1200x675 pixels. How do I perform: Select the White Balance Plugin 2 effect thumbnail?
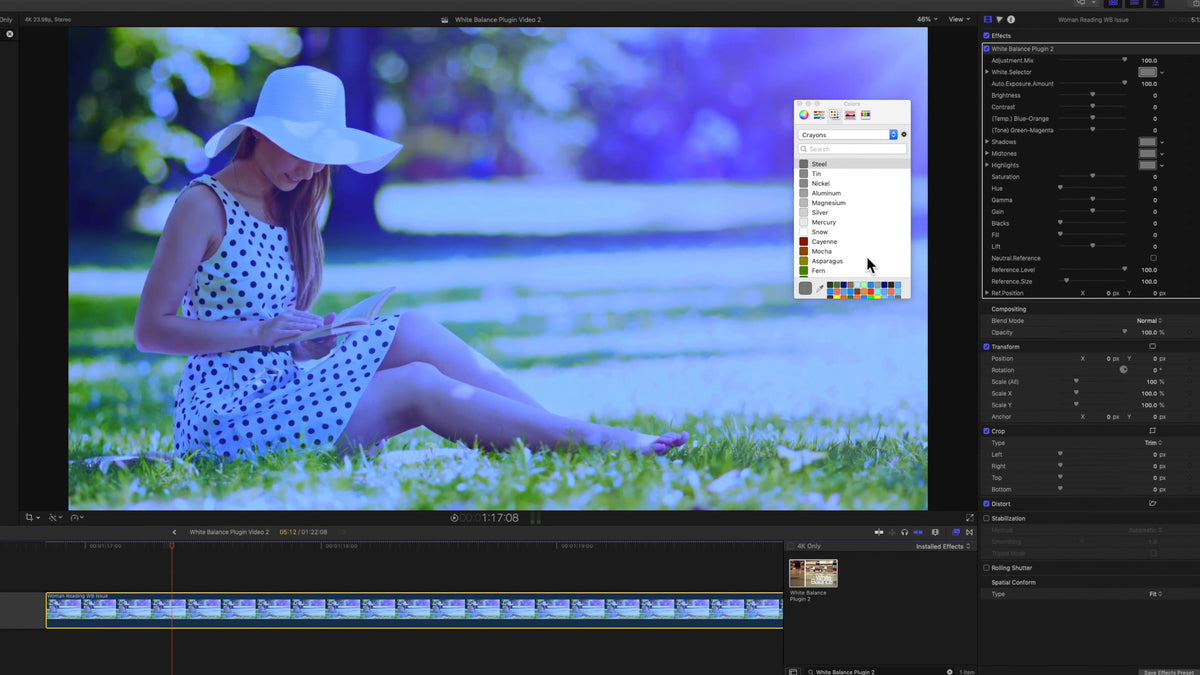tap(813, 573)
